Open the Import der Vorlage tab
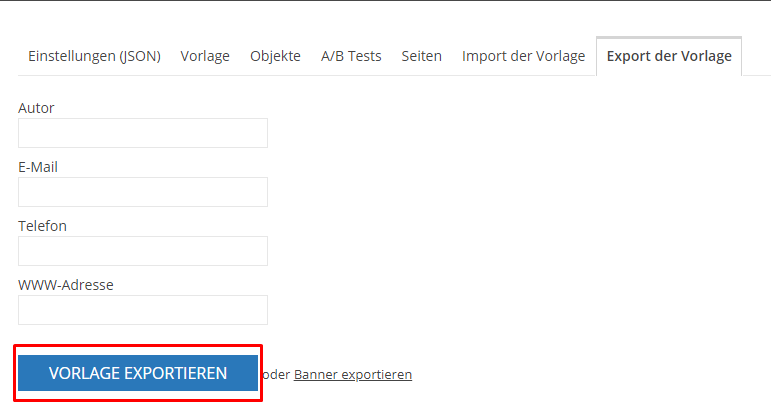 click(524, 56)
